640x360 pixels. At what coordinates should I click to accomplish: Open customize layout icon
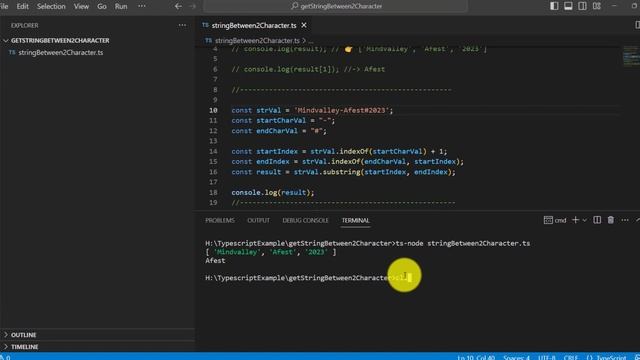tap(597, 6)
